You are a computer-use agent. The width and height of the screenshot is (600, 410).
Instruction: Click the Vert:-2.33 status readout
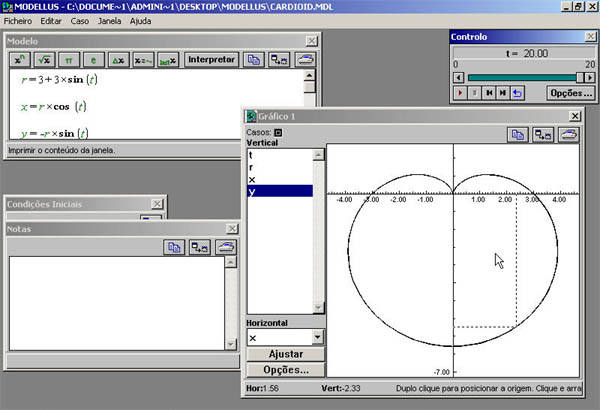[x=341, y=388]
